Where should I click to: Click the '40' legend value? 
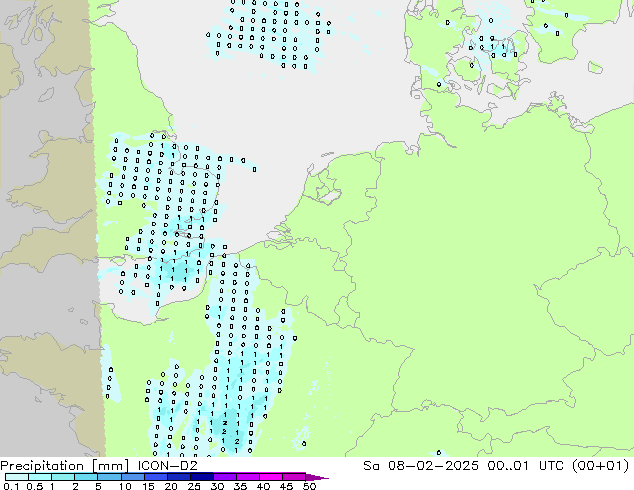pyautogui.click(x=263, y=486)
